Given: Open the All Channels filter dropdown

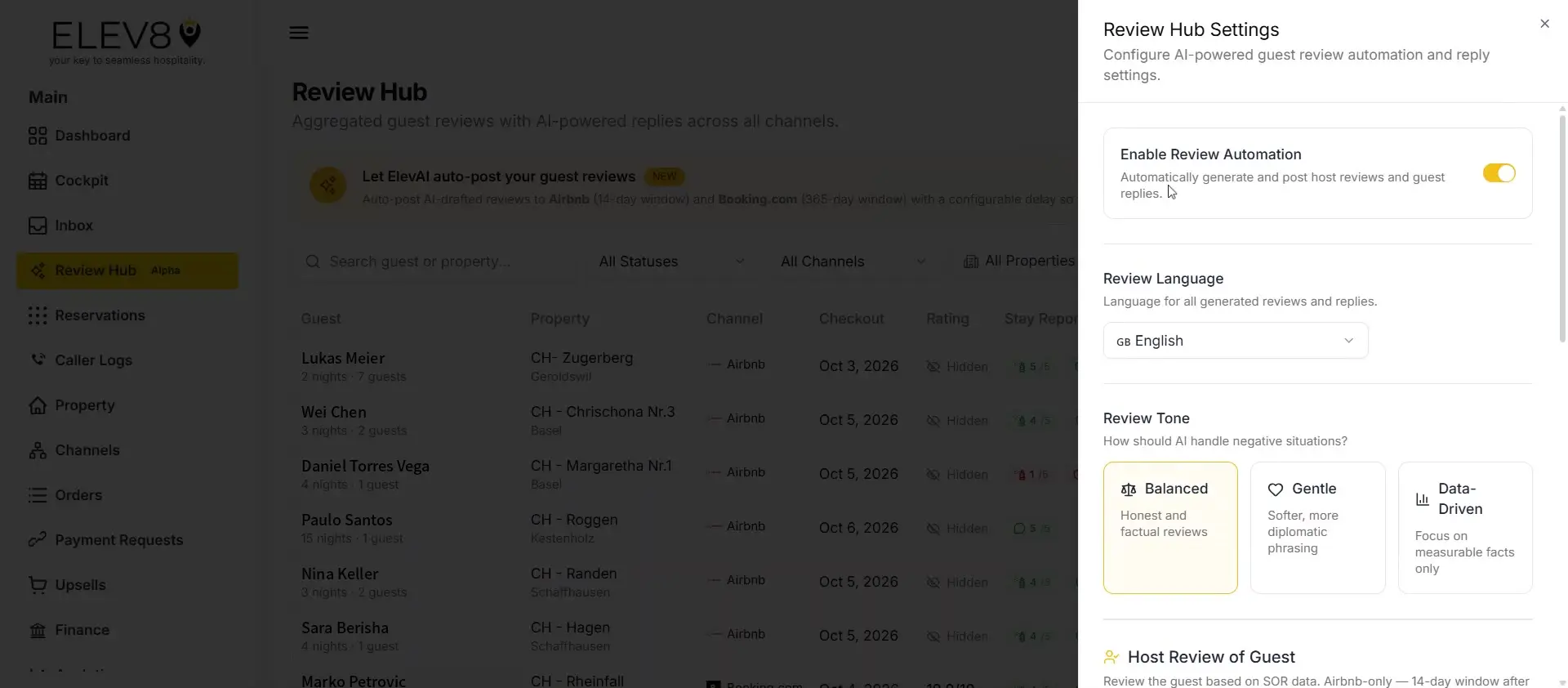Looking at the screenshot, I should coord(853,261).
